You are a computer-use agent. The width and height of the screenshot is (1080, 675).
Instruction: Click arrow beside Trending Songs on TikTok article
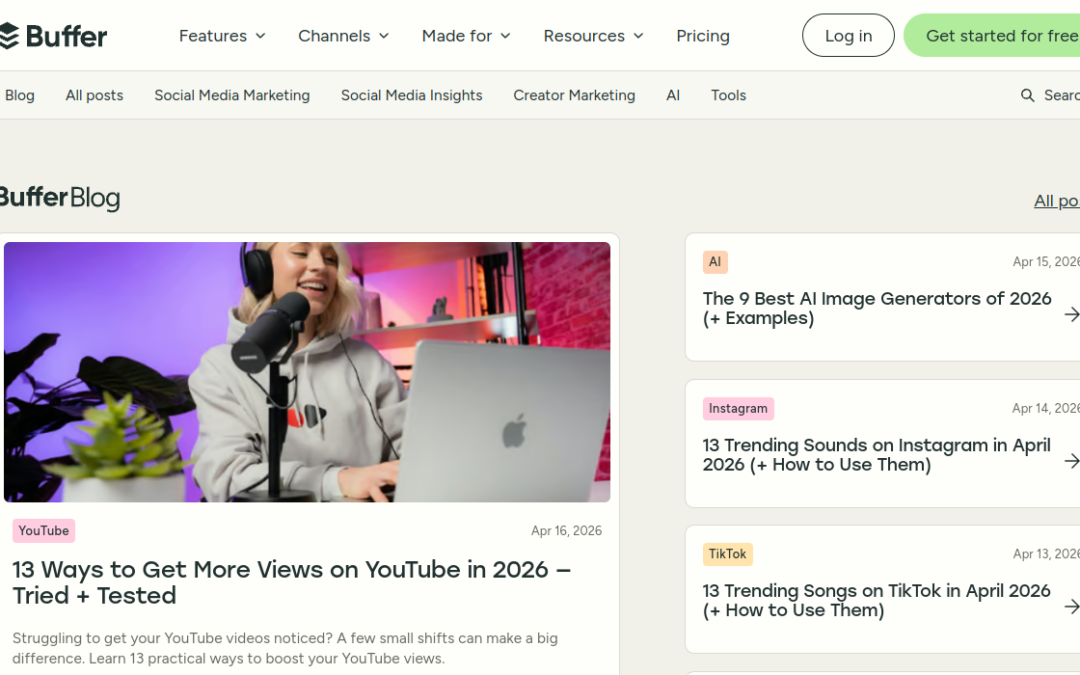click(x=1072, y=606)
